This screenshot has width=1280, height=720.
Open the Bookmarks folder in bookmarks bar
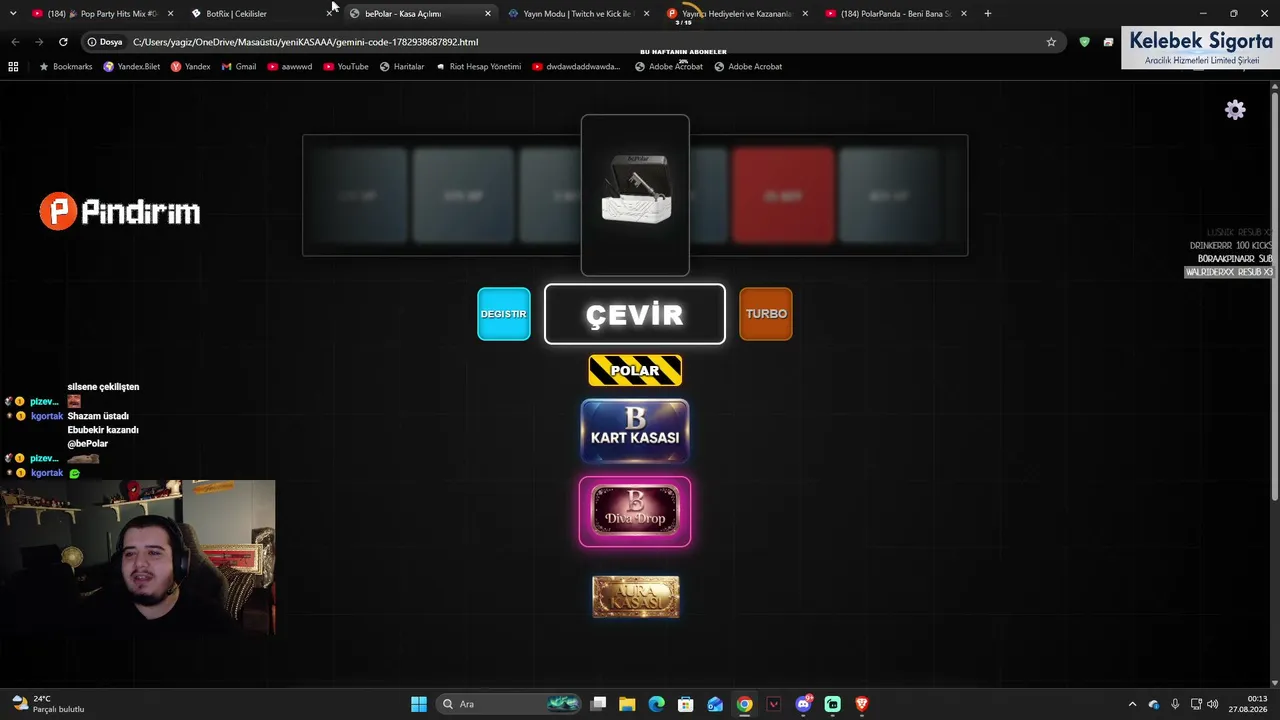click(x=65, y=67)
